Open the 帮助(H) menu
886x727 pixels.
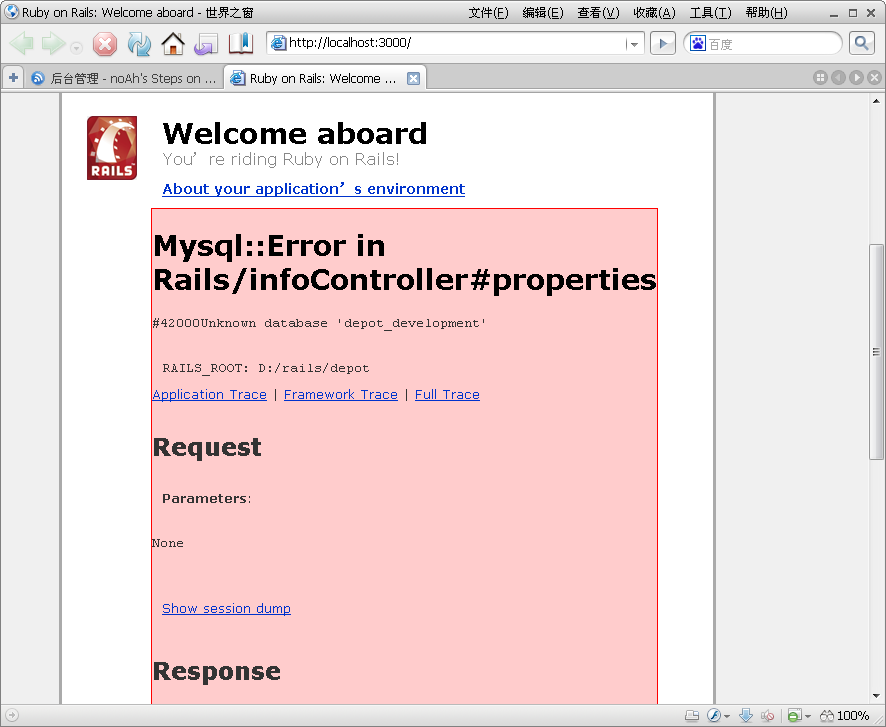point(766,12)
